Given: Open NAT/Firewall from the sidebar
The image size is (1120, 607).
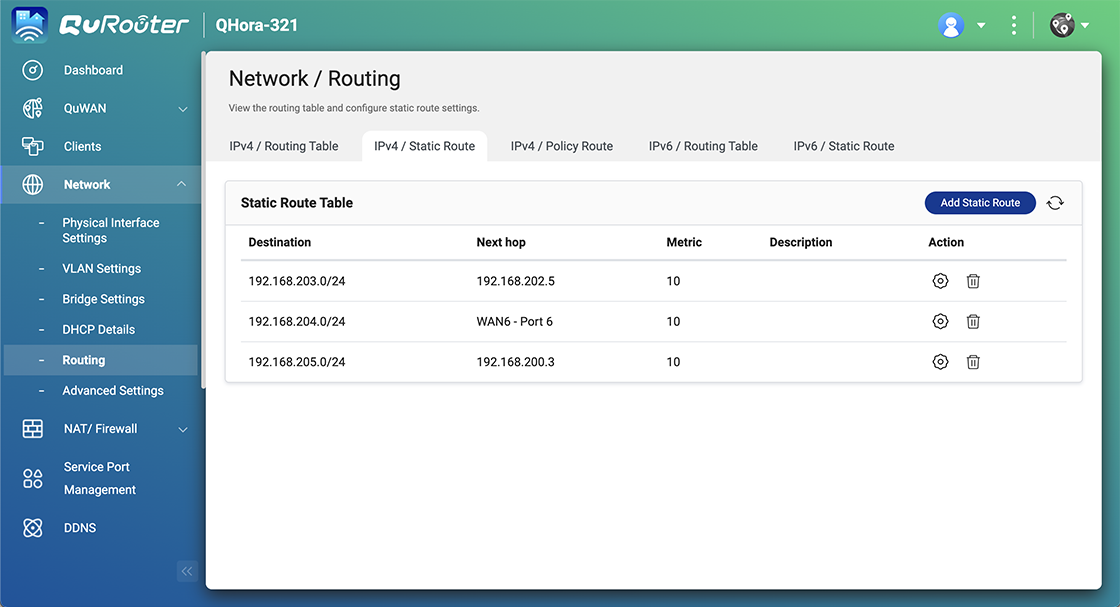Looking at the screenshot, I should [x=100, y=428].
